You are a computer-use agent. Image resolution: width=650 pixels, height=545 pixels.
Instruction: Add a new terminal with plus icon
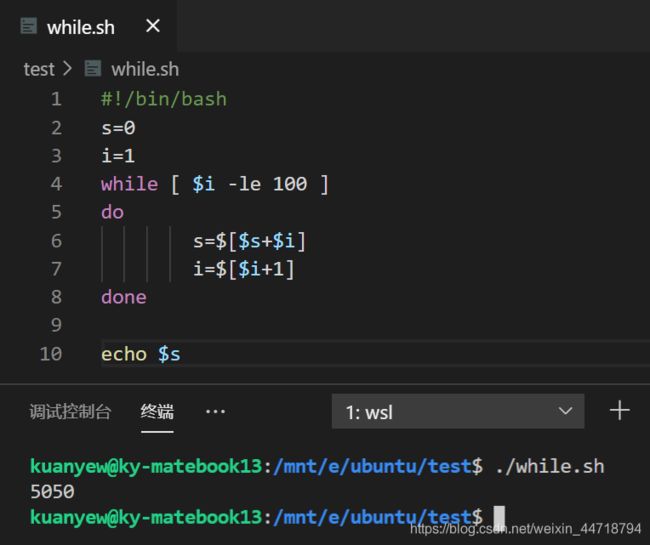coord(620,411)
